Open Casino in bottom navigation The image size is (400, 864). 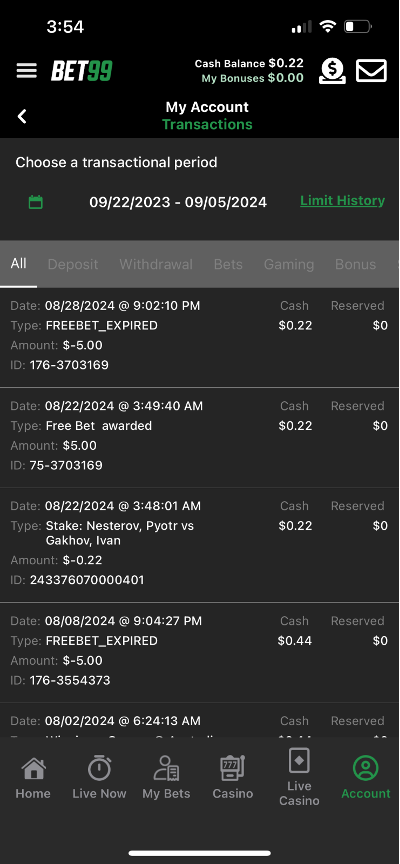coord(233,778)
